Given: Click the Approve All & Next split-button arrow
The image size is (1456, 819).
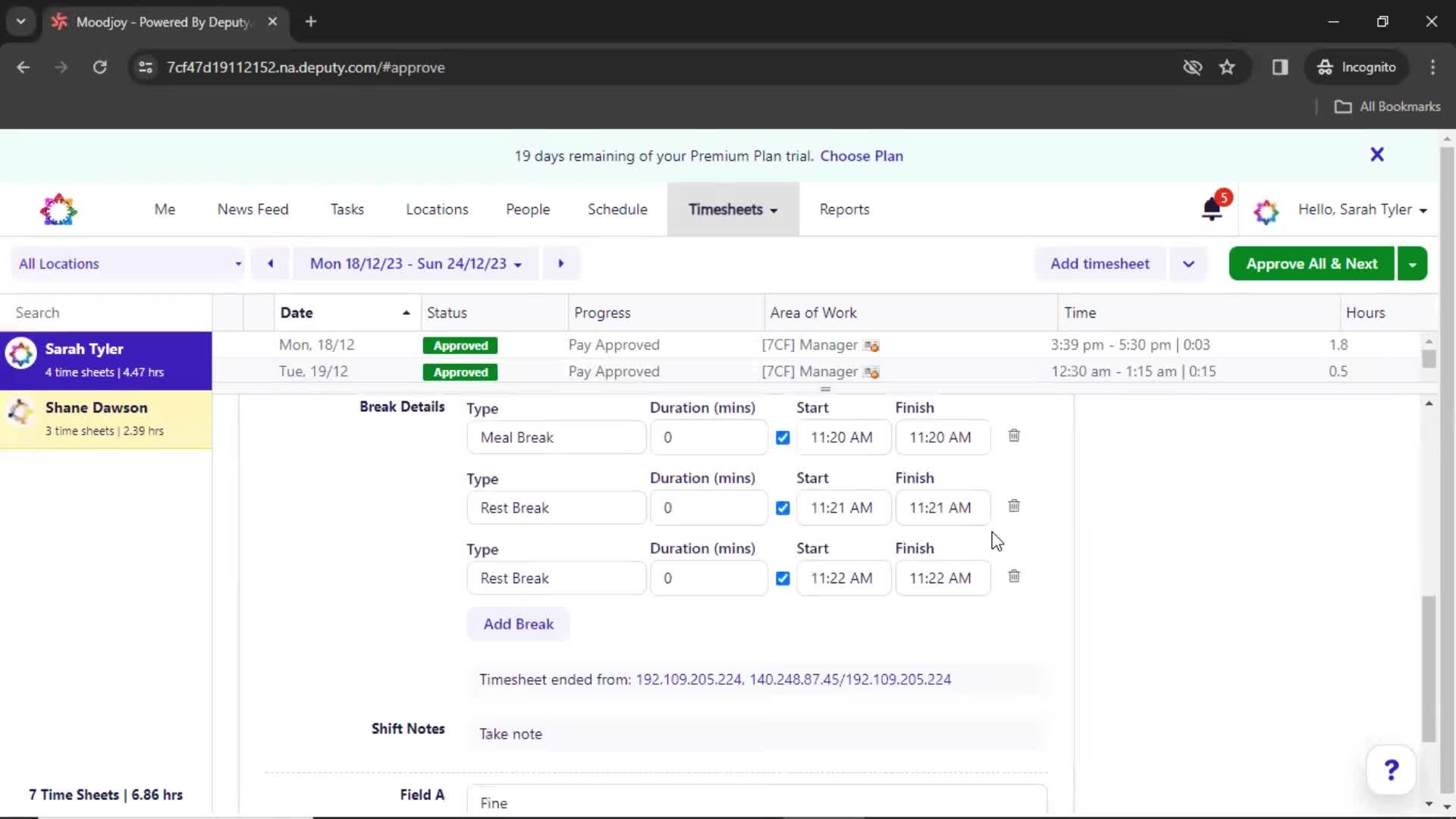Looking at the screenshot, I should [1414, 263].
